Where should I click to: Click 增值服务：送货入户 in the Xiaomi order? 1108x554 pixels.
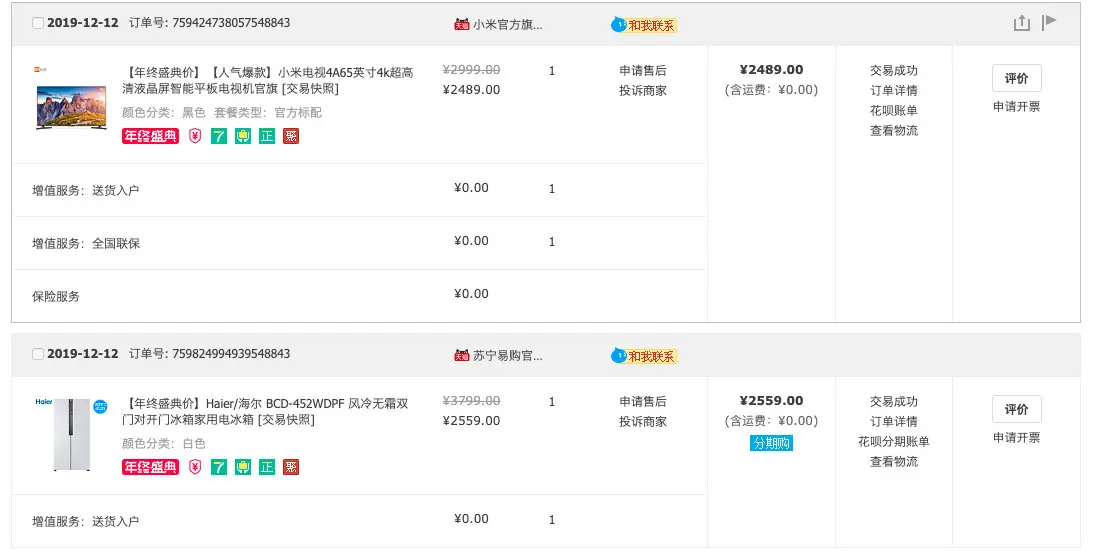pos(86,191)
